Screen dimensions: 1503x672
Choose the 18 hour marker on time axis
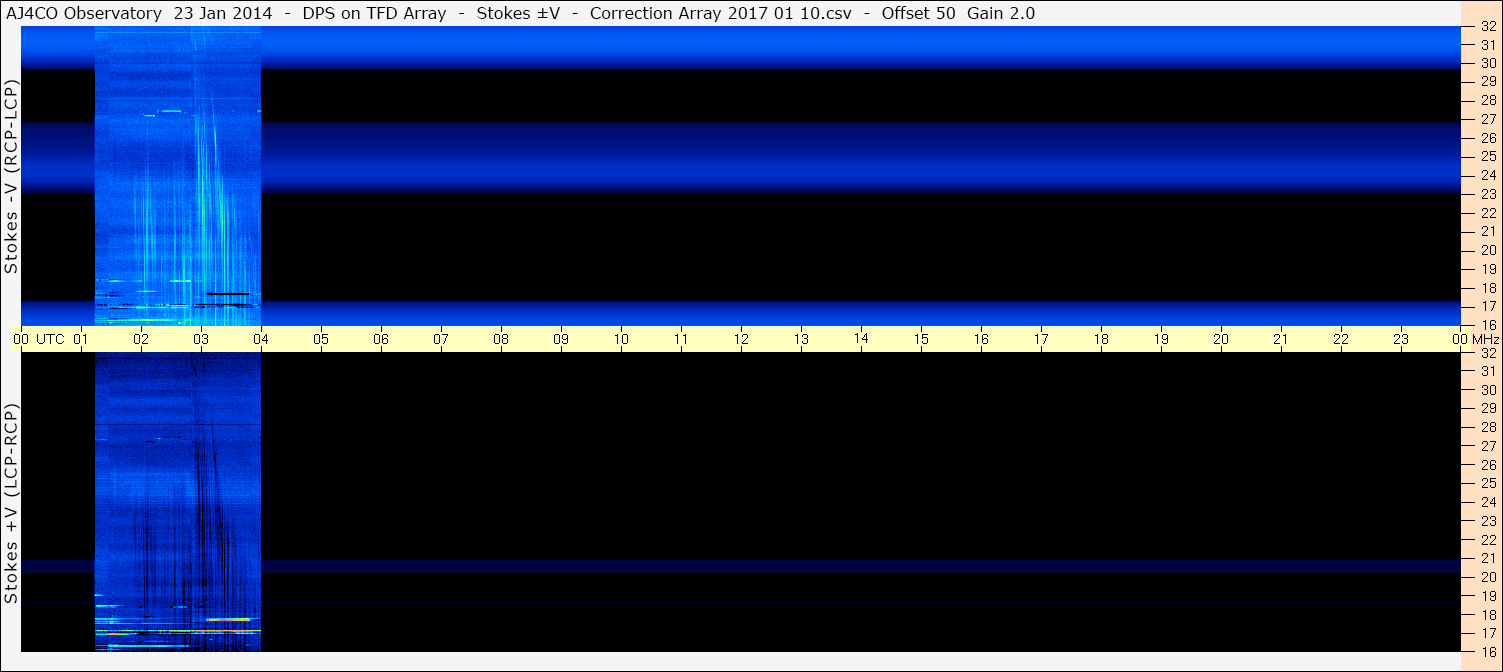pos(1101,339)
